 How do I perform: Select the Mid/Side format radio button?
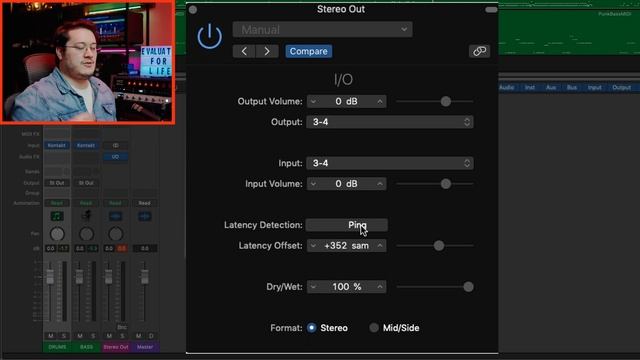tap(373, 328)
